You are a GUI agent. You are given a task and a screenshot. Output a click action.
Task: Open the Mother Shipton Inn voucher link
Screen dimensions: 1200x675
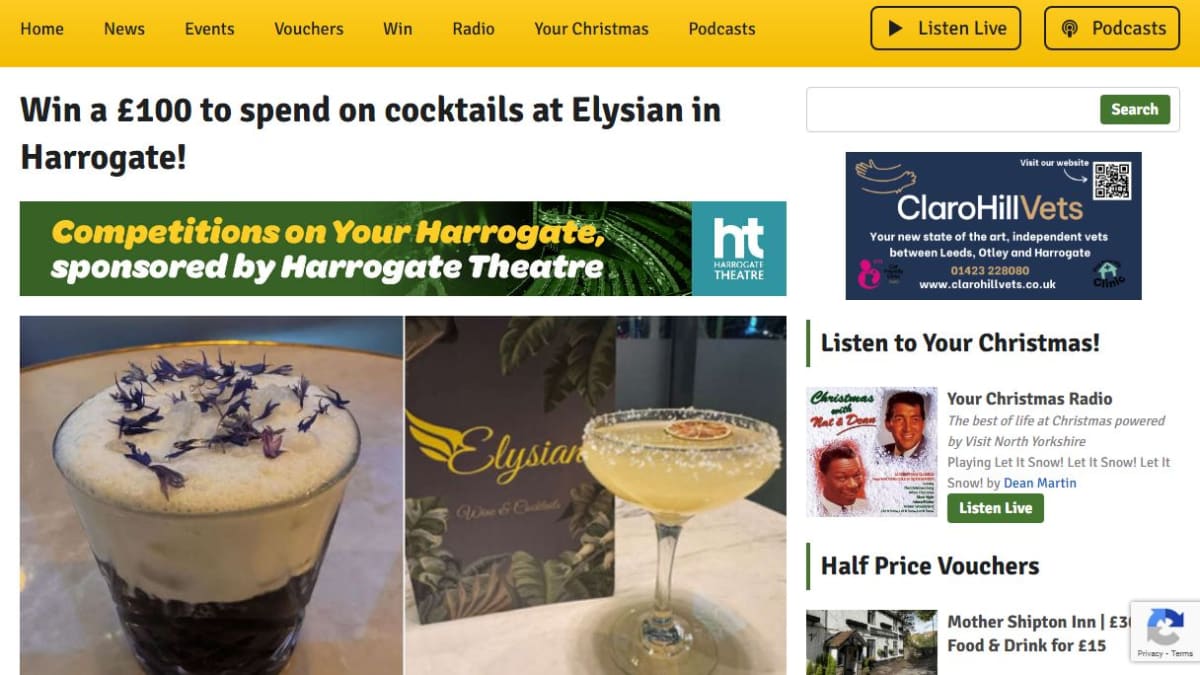(x=1040, y=633)
